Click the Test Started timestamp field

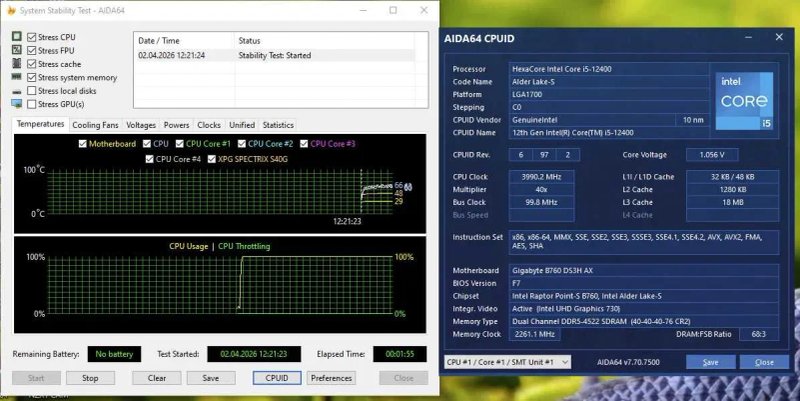pos(254,354)
